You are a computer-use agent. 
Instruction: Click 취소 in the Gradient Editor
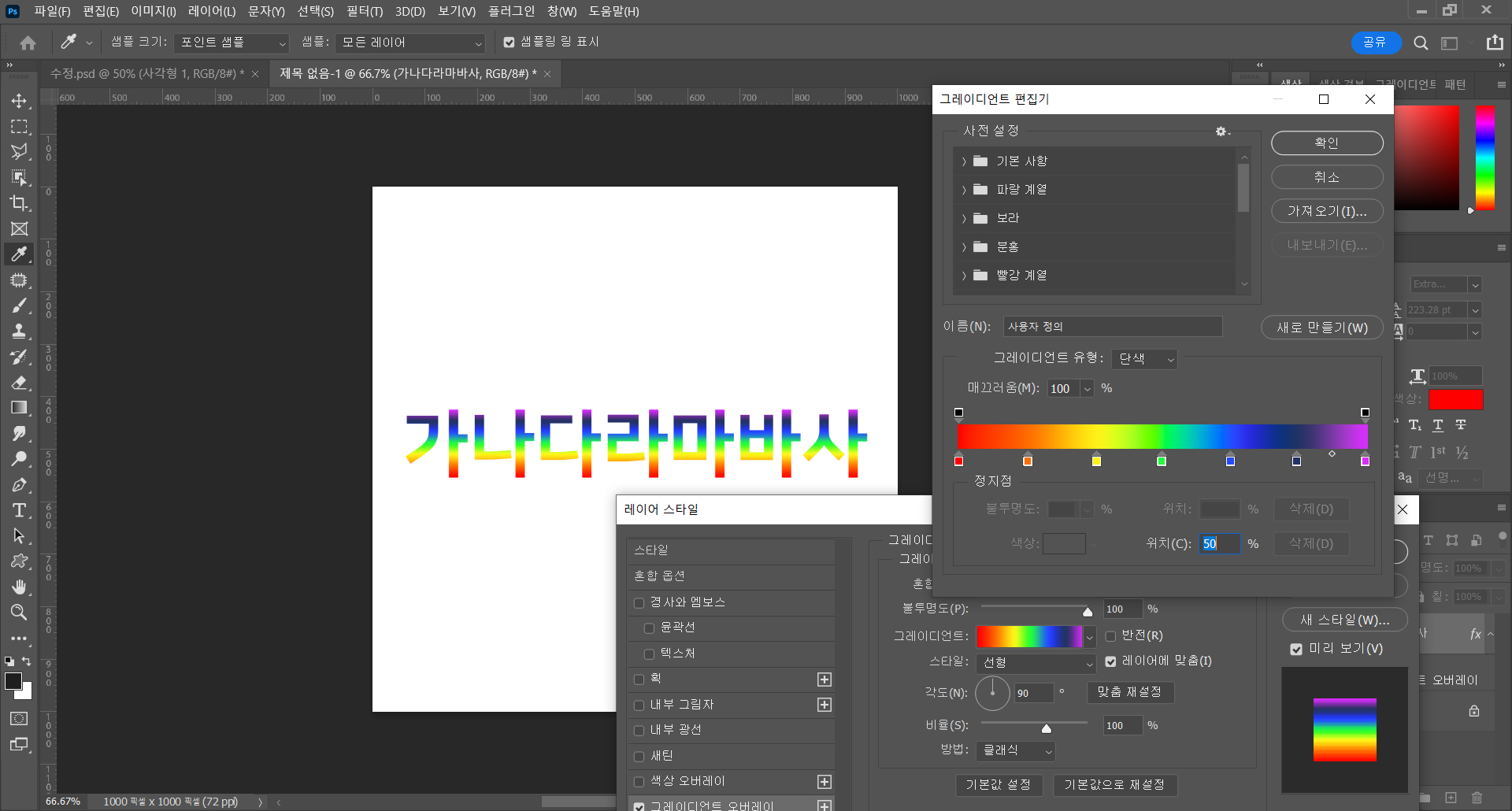point(1327,177)
